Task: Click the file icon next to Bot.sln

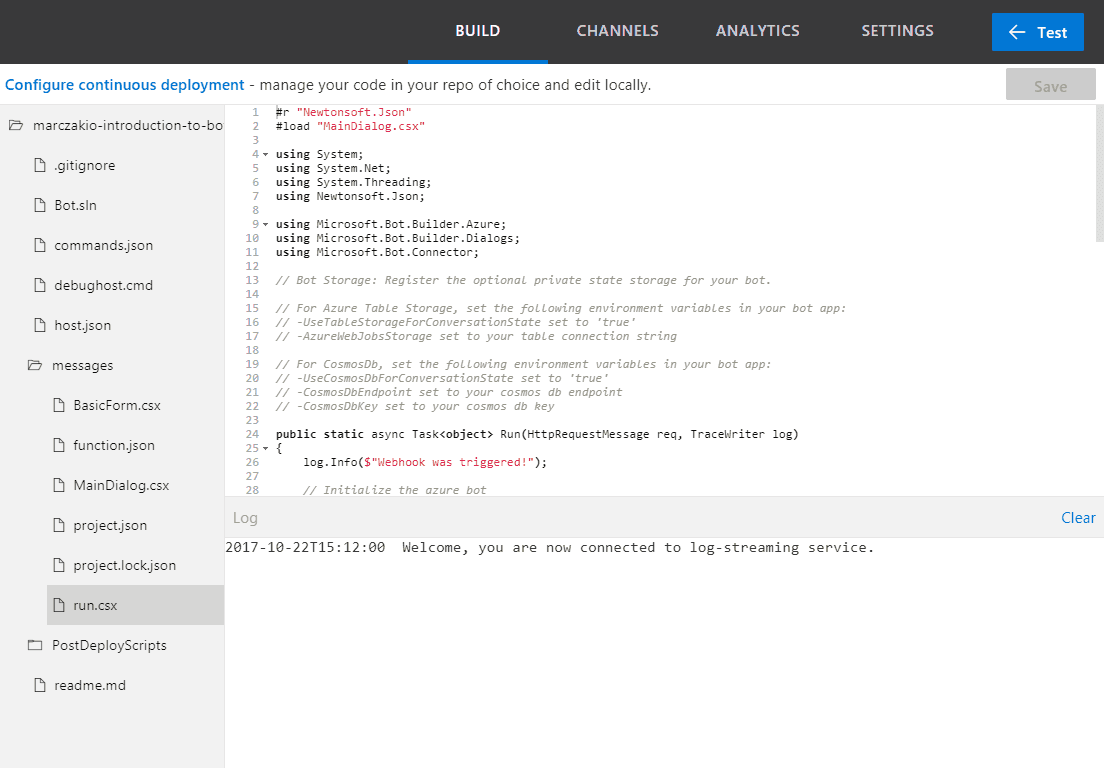Action: coord(40,205)
